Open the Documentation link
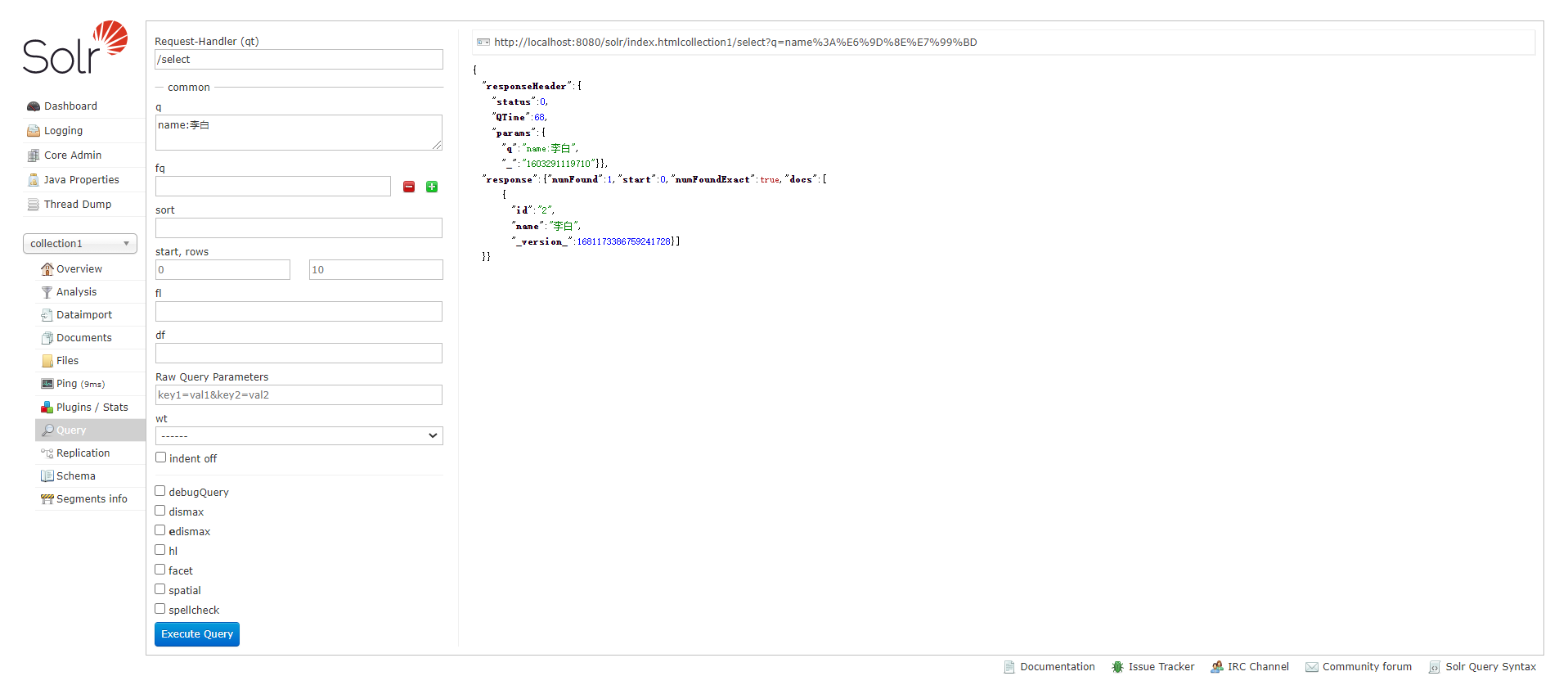The image size is (1568, 685). point(1058,667)
